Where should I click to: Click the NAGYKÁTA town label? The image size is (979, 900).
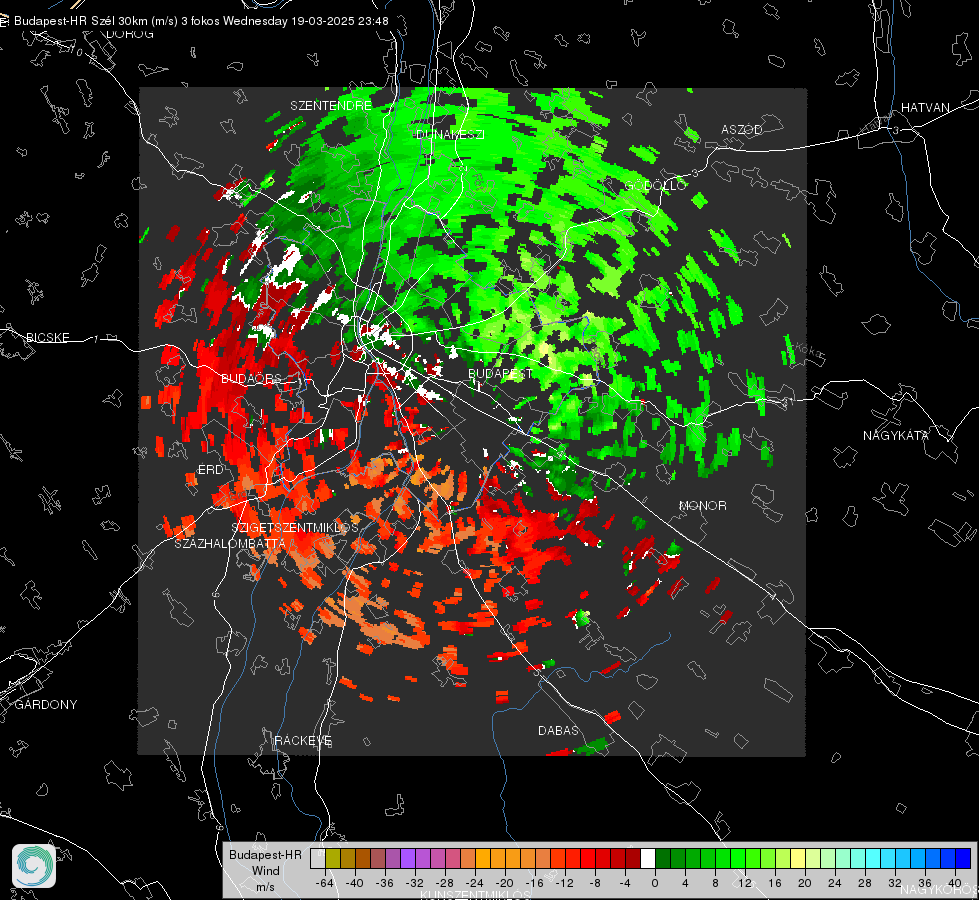[x=895, y=435]
